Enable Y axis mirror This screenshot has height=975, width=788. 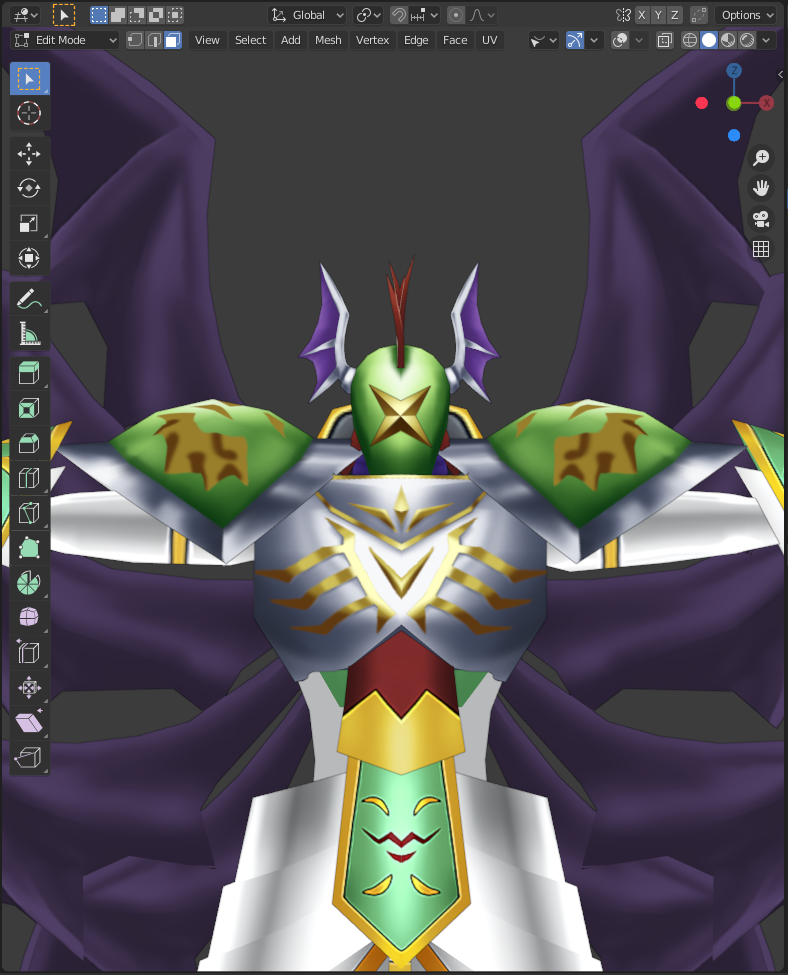pyautogui.click(x=658, y=15)
